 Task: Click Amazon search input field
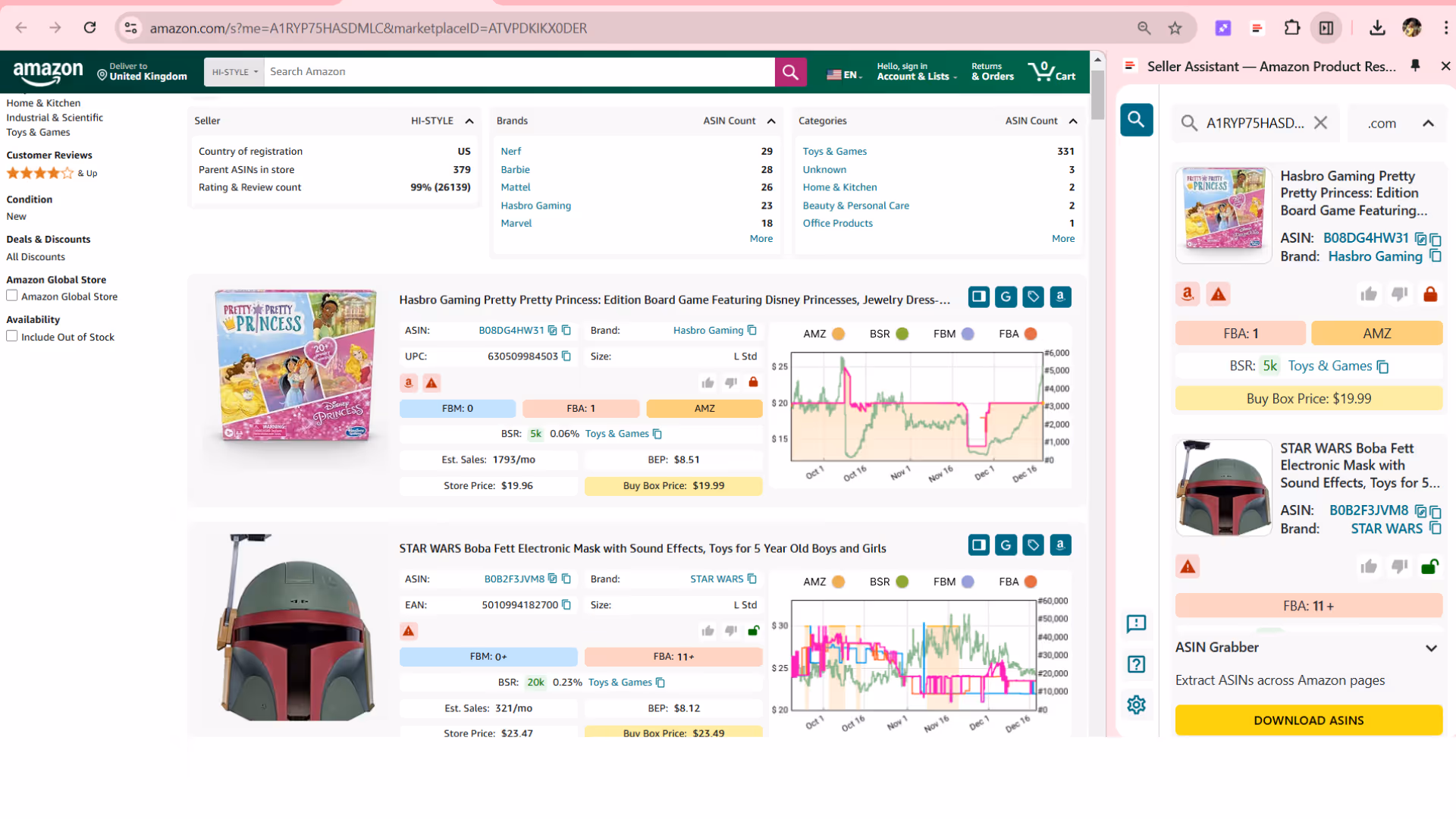pyautogui.click(x=519, y=72)
